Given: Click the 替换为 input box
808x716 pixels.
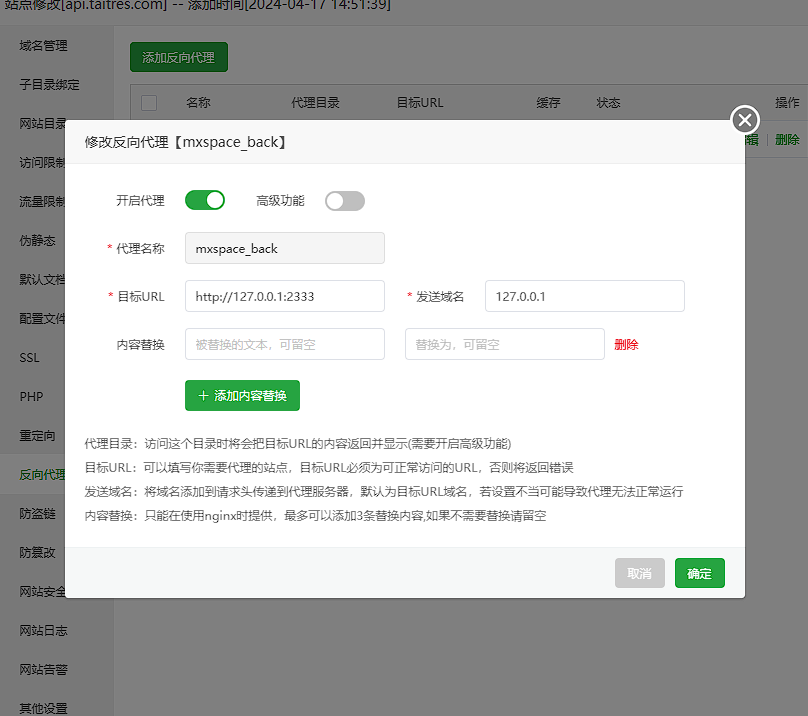Looking at the screenshot, I should (x=504, y=344).
